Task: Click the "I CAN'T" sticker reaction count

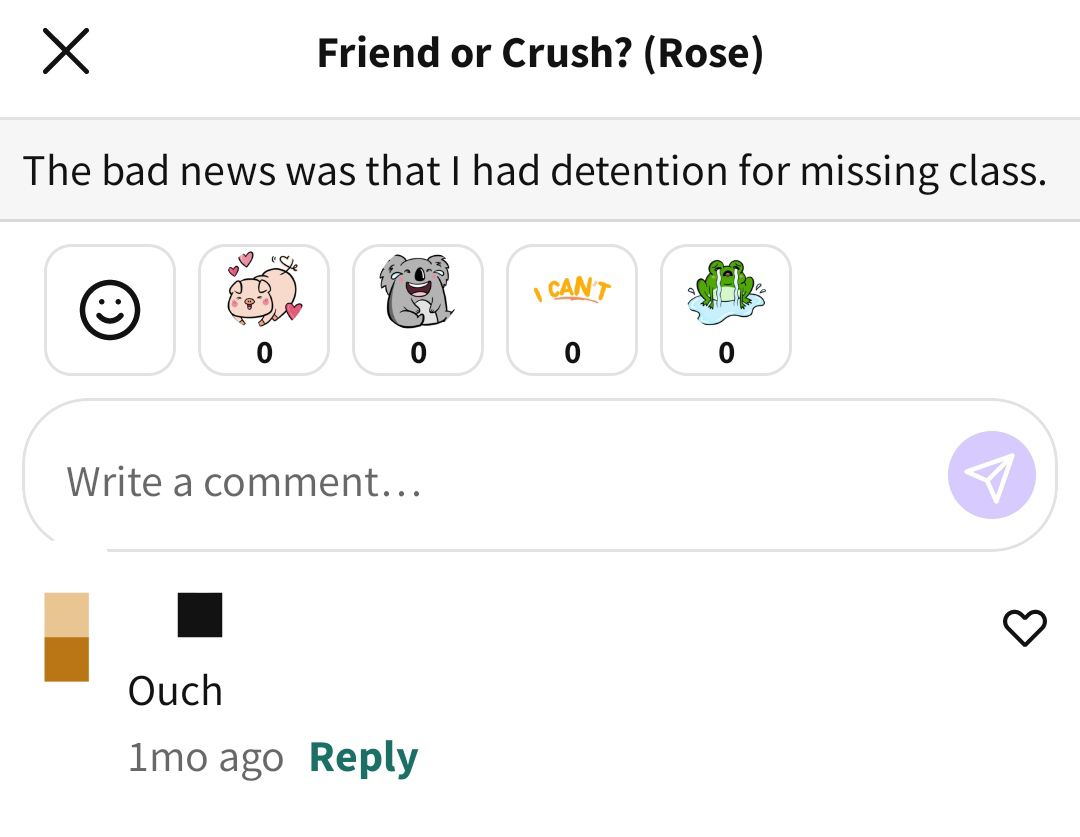Action: (572, 353)
